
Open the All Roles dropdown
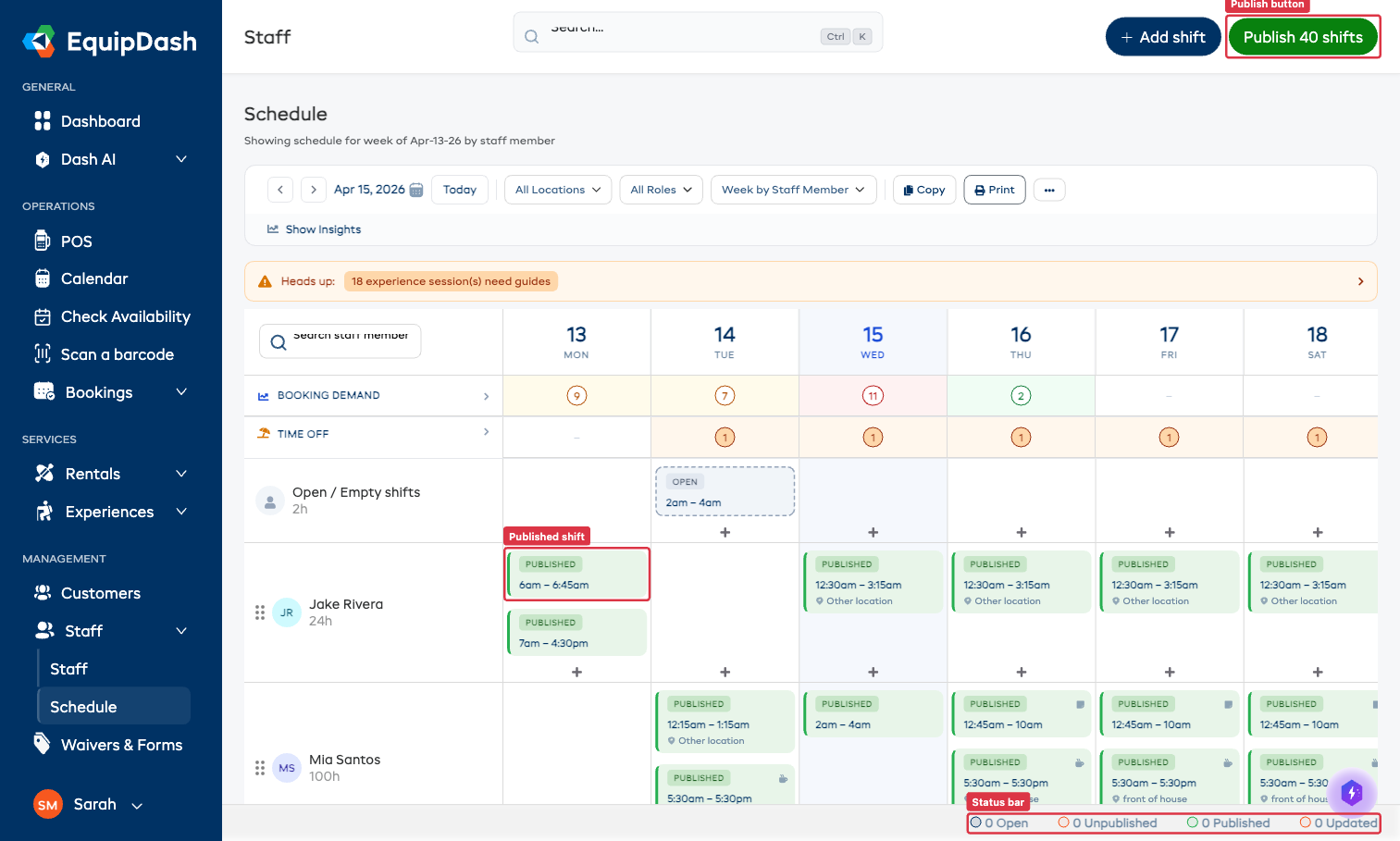coord(662,190)
